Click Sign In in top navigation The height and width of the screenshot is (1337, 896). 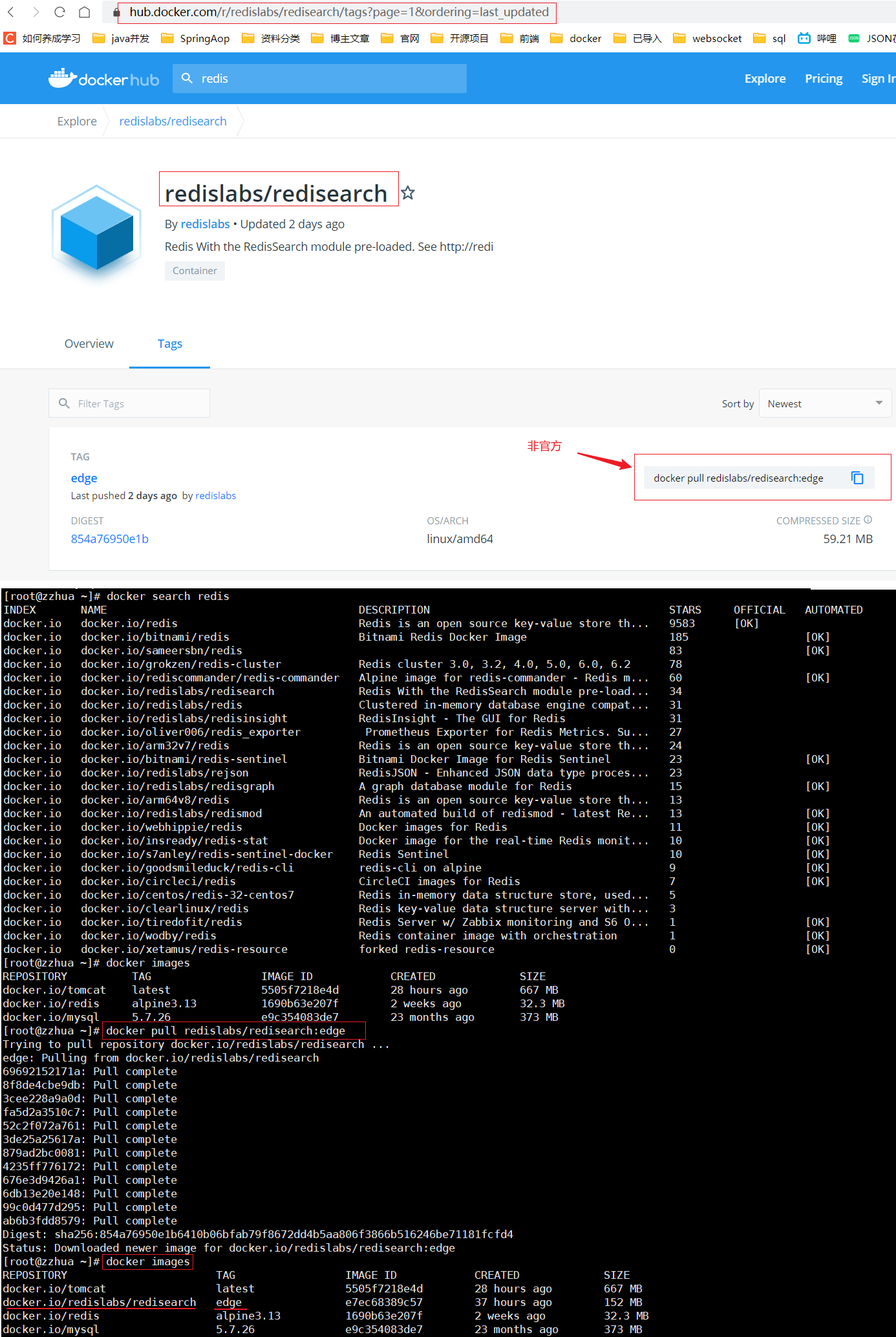pos(879,78)
